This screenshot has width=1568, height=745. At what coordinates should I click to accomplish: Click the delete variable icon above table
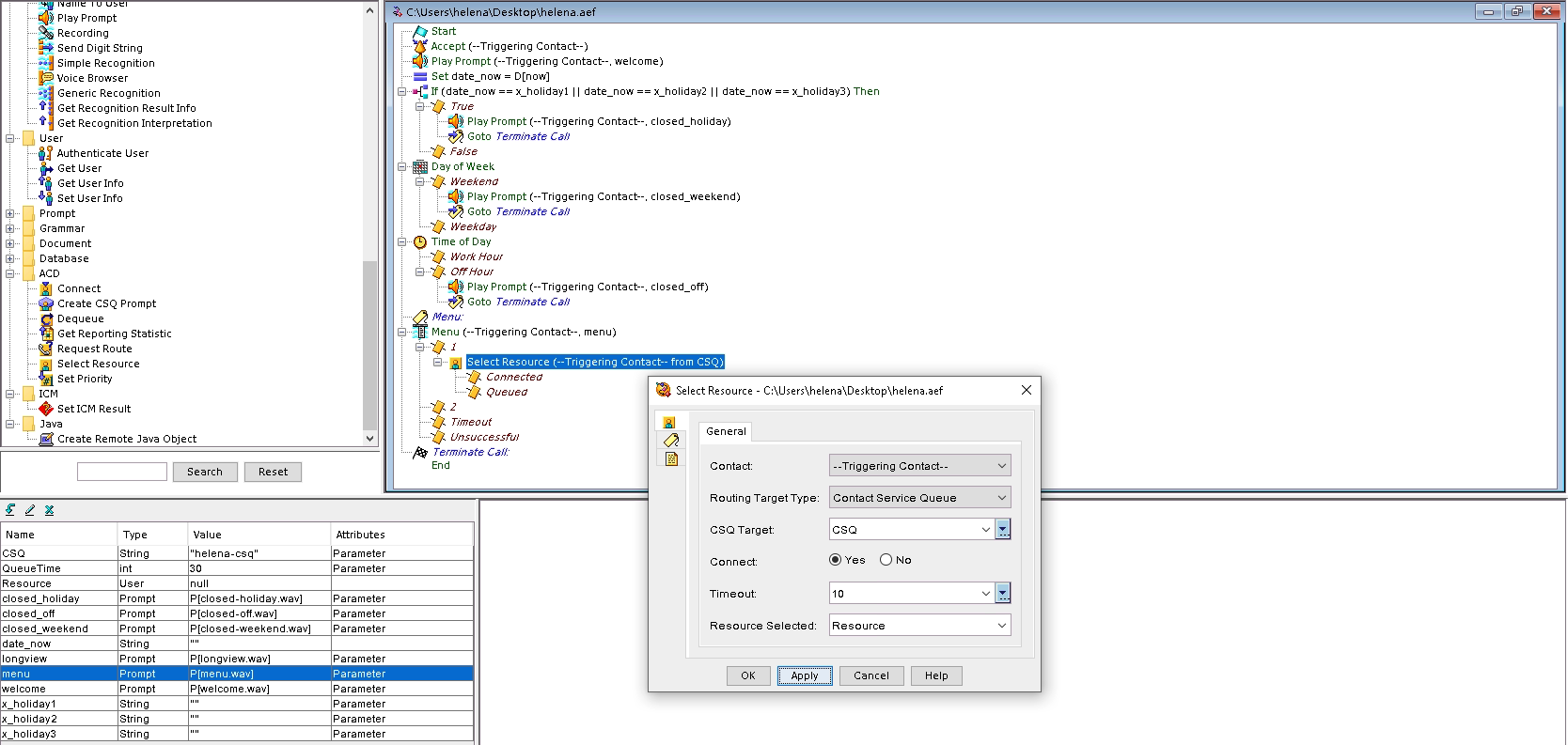point(49,510)
